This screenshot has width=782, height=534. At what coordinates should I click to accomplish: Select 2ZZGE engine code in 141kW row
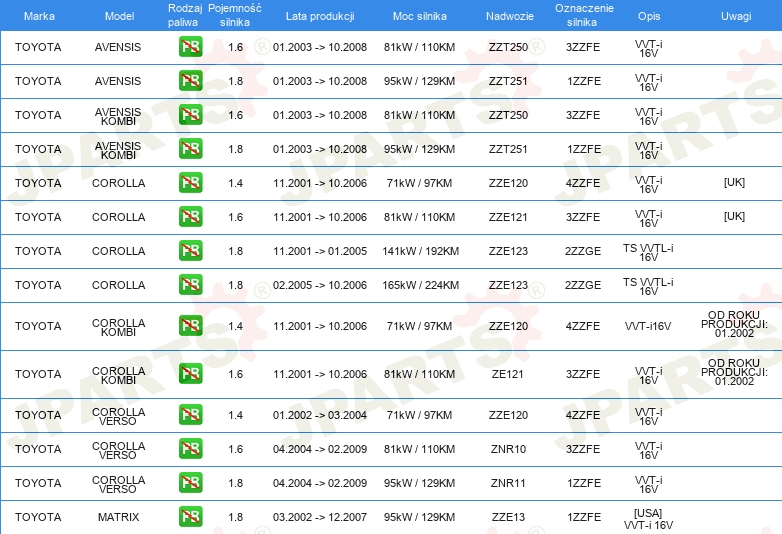pos(583,251)
